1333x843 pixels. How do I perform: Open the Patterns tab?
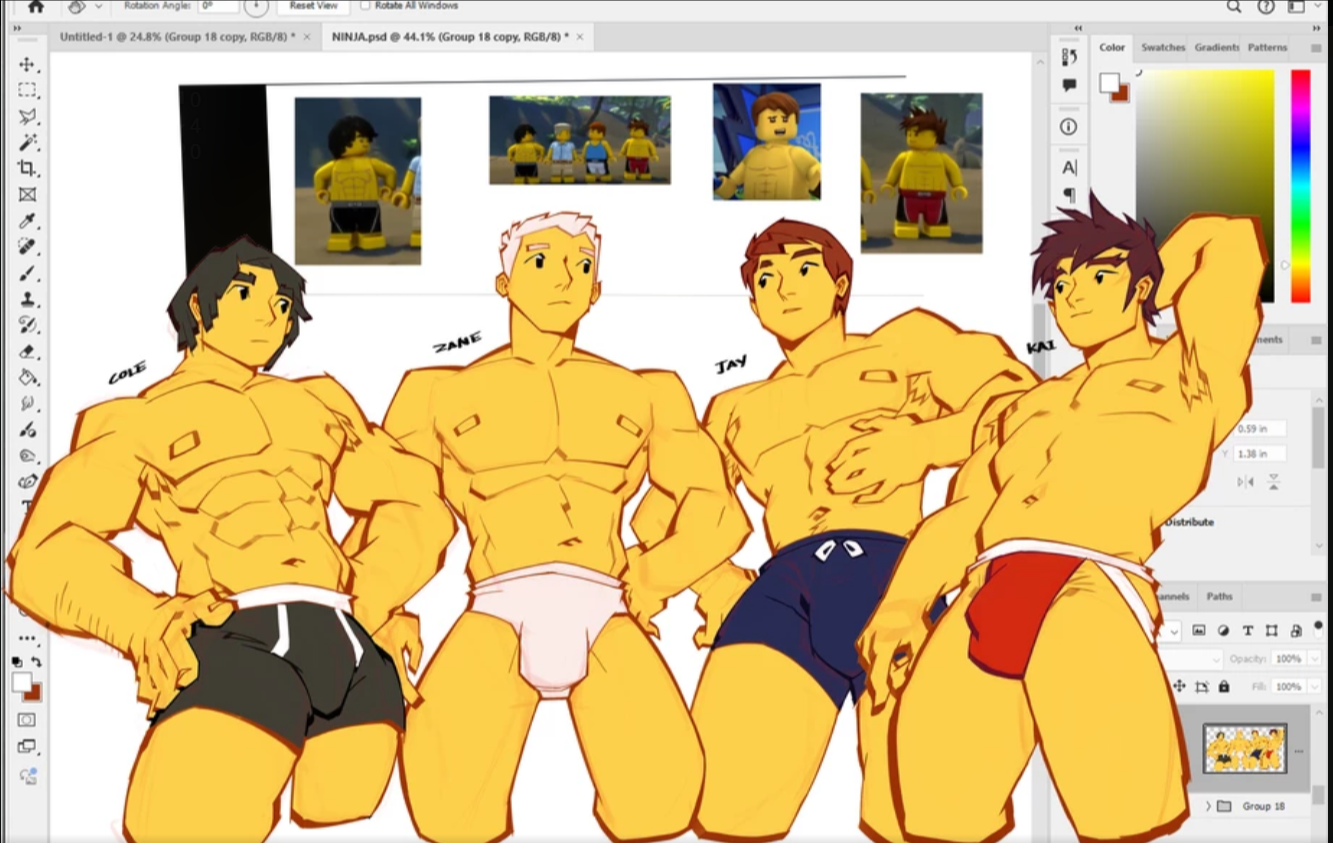point(1267,47)
